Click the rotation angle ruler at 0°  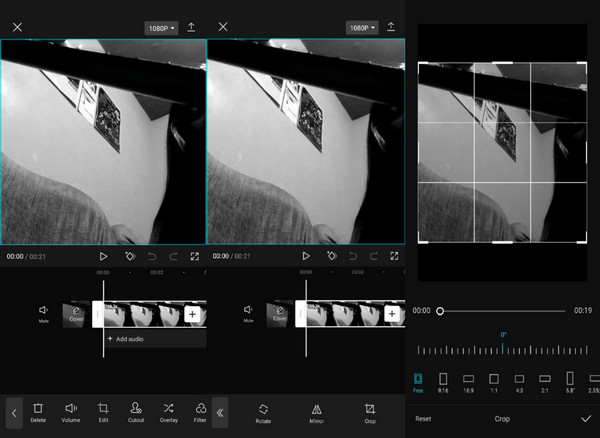(x=503, y=349)
